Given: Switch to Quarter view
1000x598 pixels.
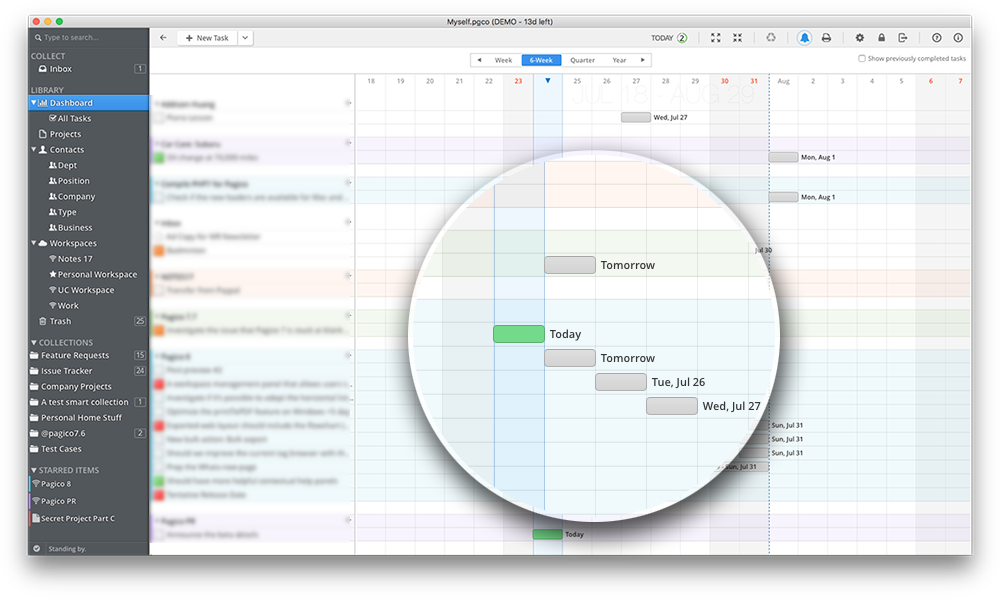Looking at the screenshot, I should (x=582, y=60).
